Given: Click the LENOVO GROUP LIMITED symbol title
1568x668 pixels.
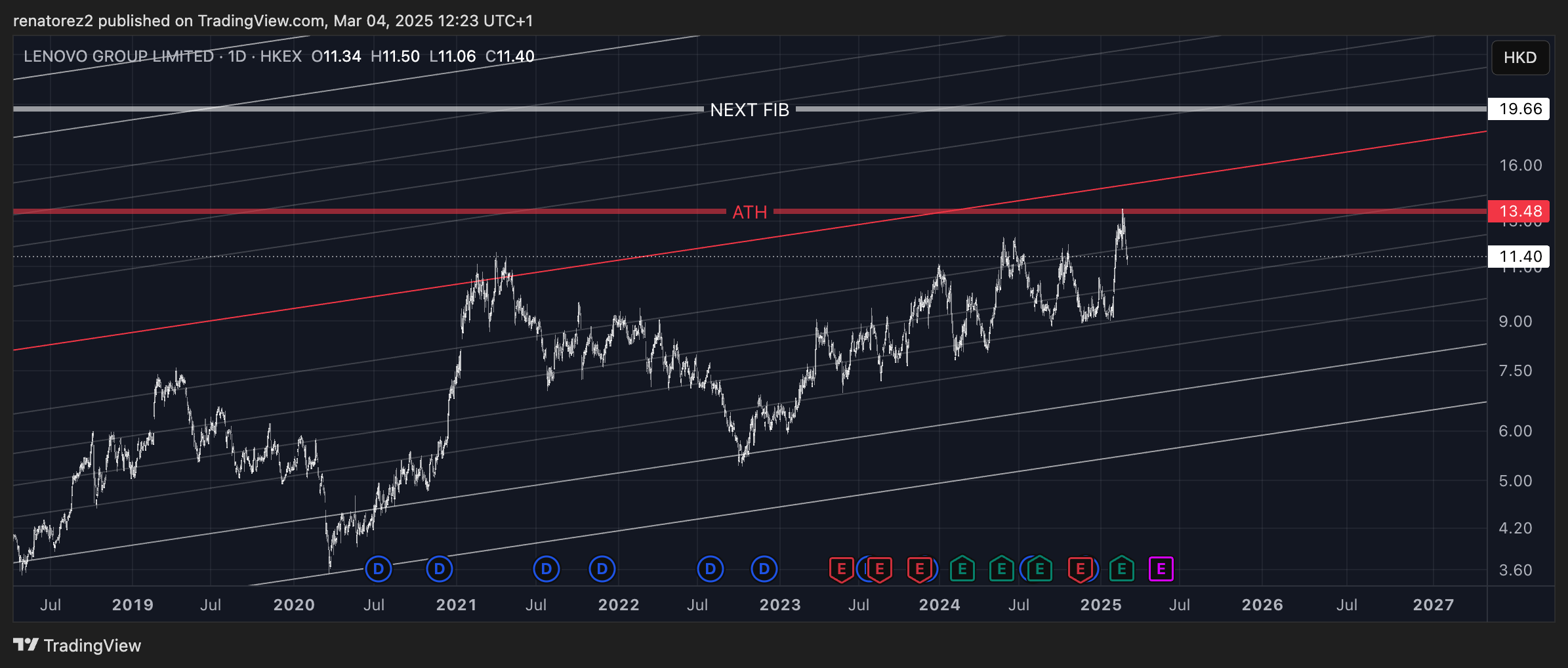Looking at the screenshot, I should tap(119, 56).
